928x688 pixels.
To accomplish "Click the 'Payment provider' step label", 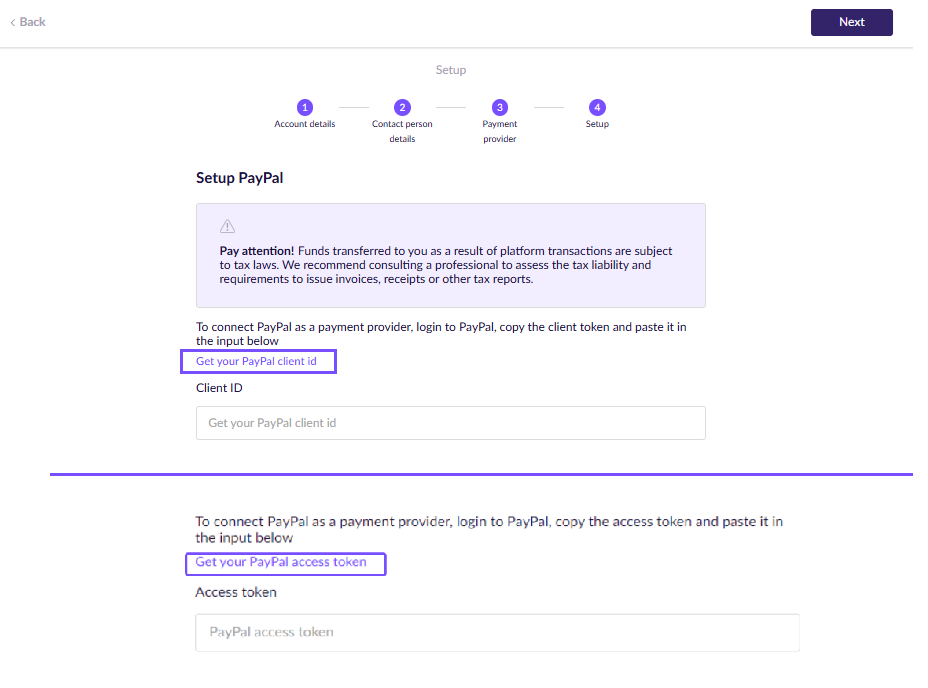I will [x=500, y=131].
